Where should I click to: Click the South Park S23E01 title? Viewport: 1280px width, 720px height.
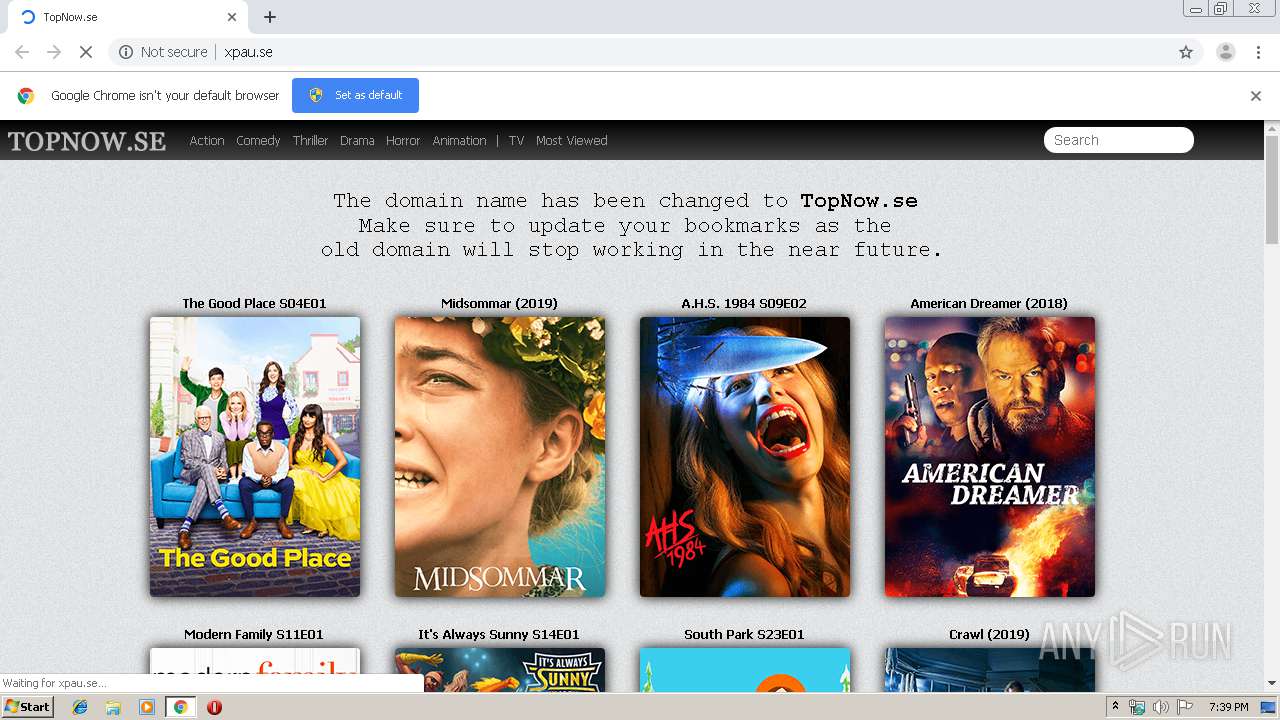(x=744, y=634)
